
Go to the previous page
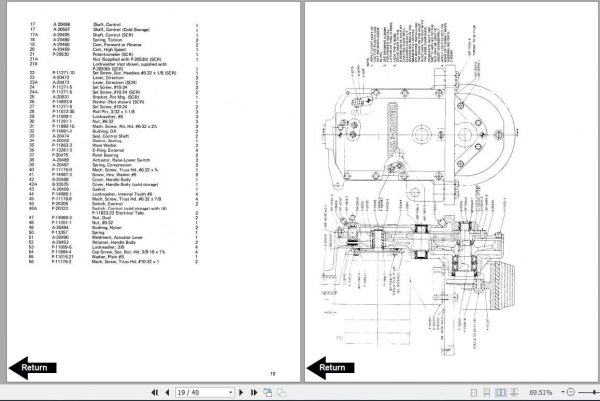[167, 392]
